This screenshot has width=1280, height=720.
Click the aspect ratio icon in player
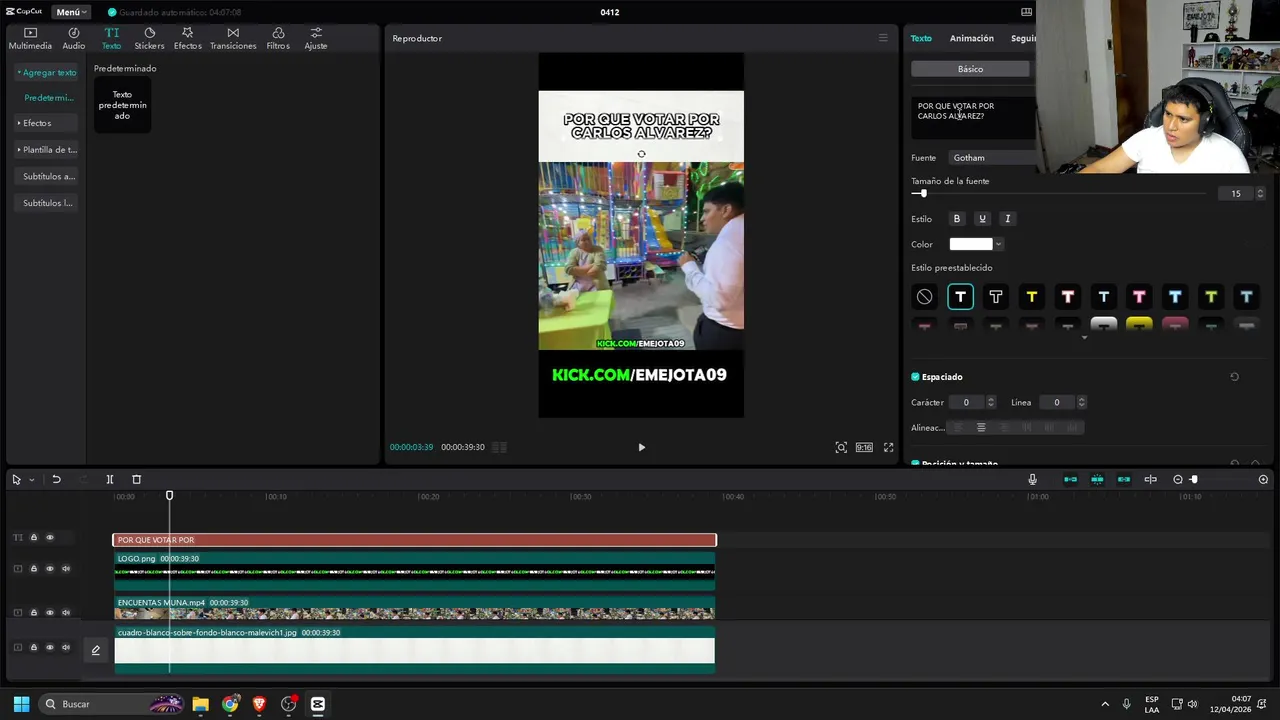[x=864, y=447]
